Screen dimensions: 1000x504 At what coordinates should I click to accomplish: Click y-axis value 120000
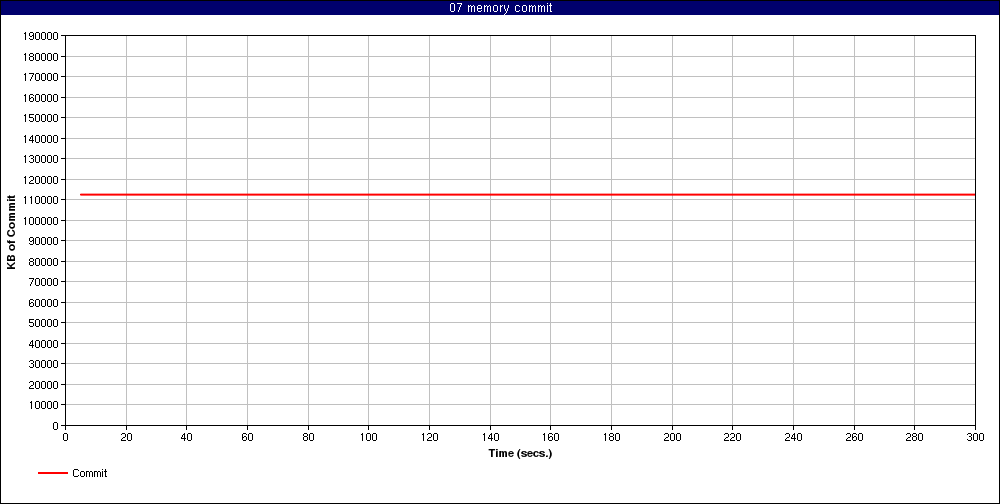(41, 179)
